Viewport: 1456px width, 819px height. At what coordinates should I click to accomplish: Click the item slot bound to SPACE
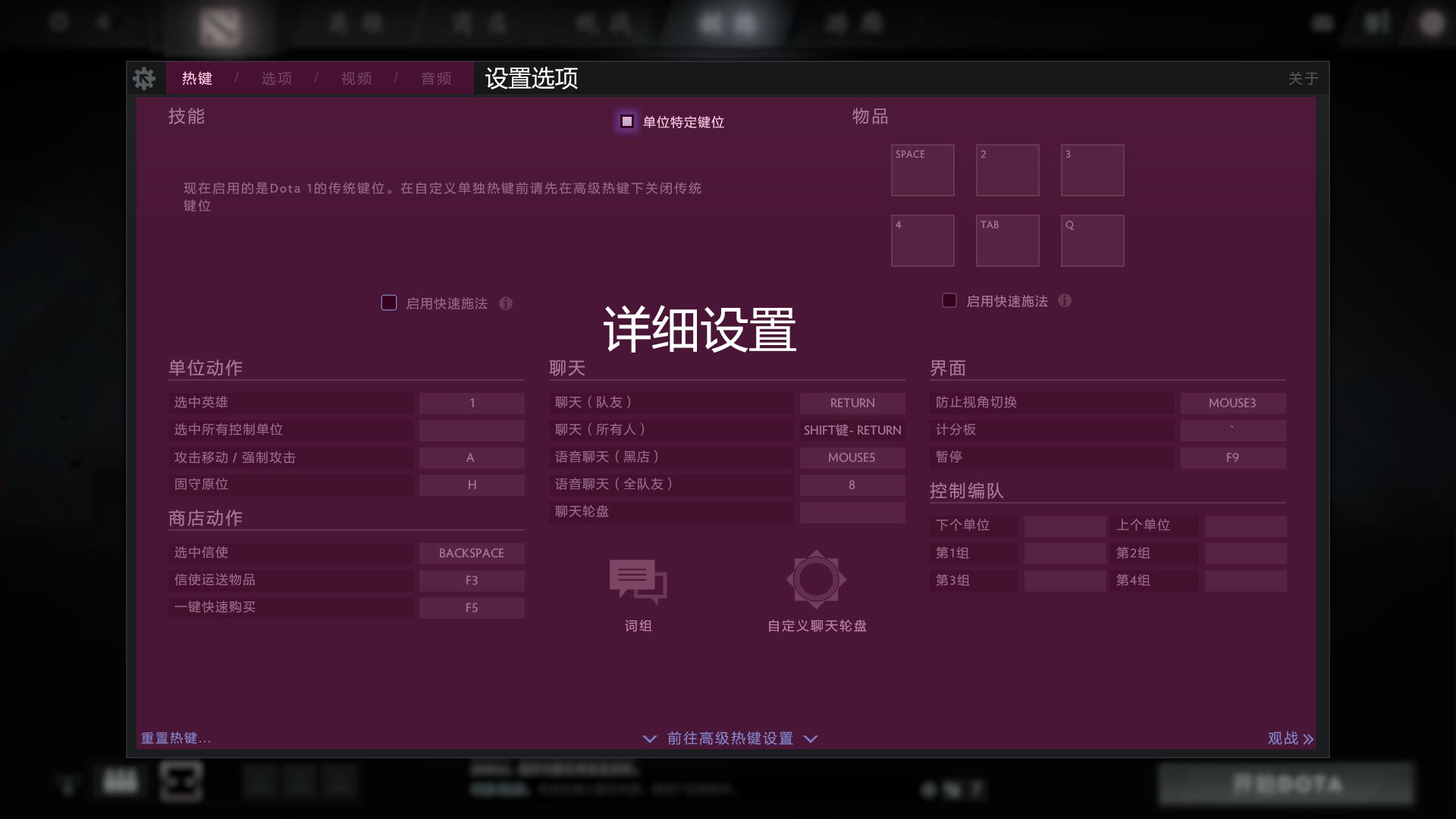tap(922, 171)
